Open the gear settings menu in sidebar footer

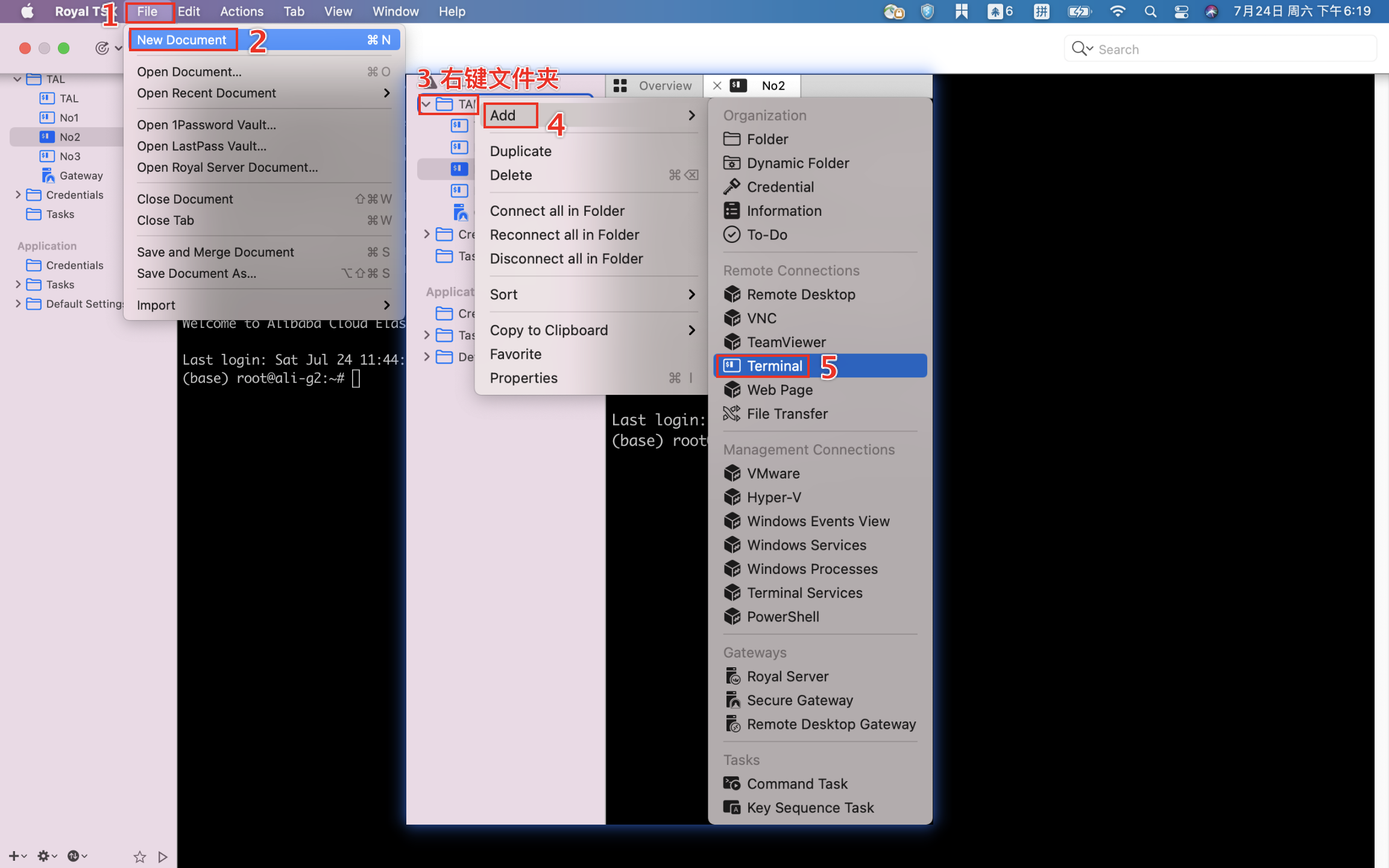47,856
